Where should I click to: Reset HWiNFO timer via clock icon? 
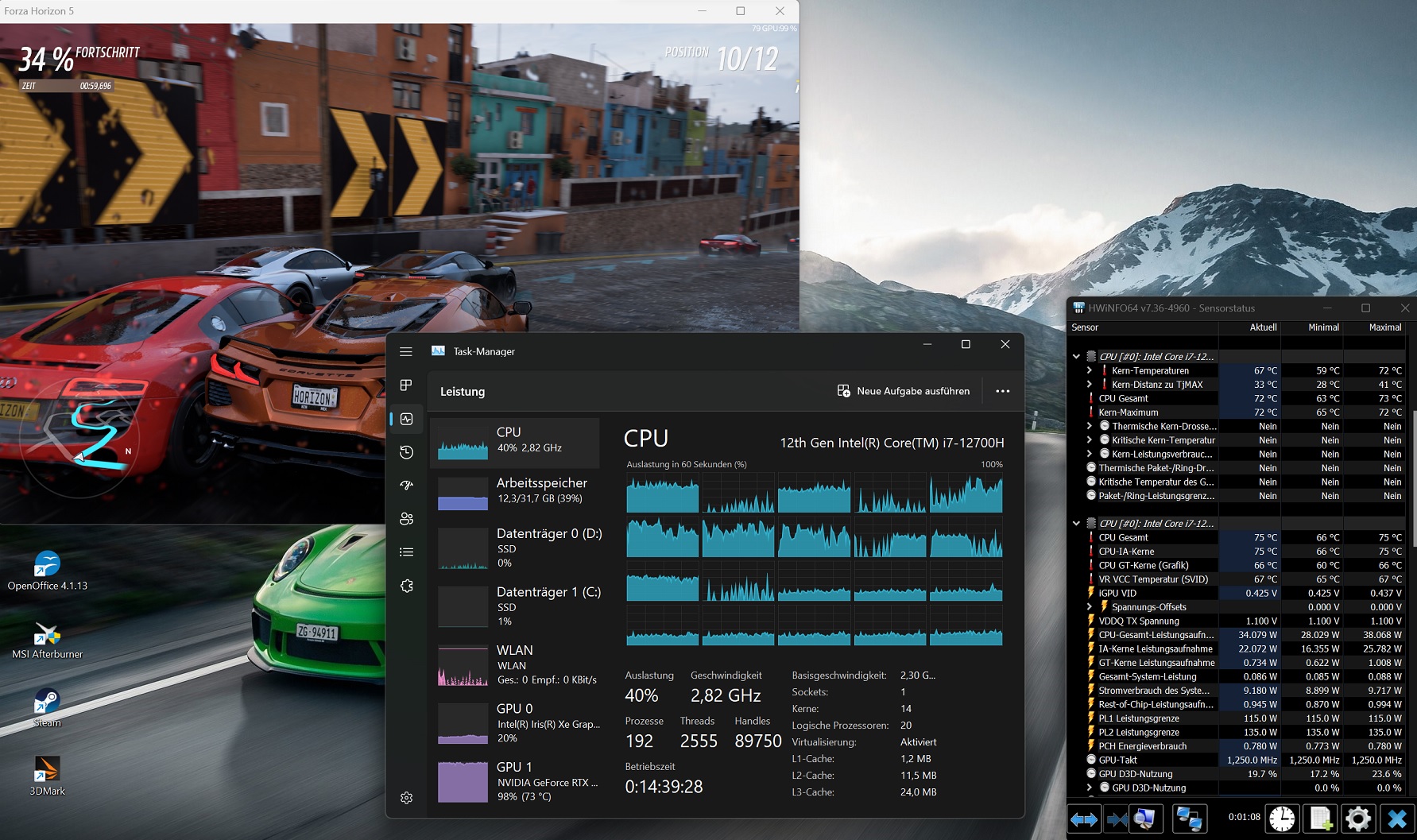1282,819
